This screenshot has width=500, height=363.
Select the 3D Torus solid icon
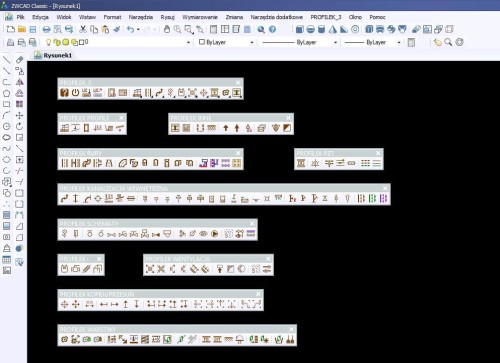tap(355, 29)
